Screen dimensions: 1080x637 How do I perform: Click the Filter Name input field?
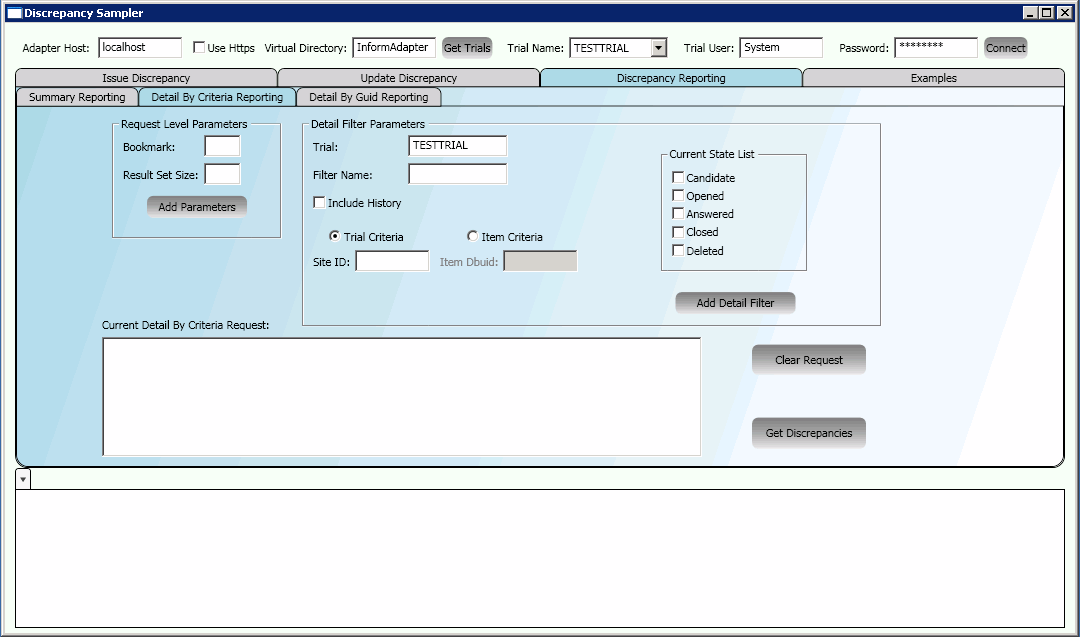457,174
